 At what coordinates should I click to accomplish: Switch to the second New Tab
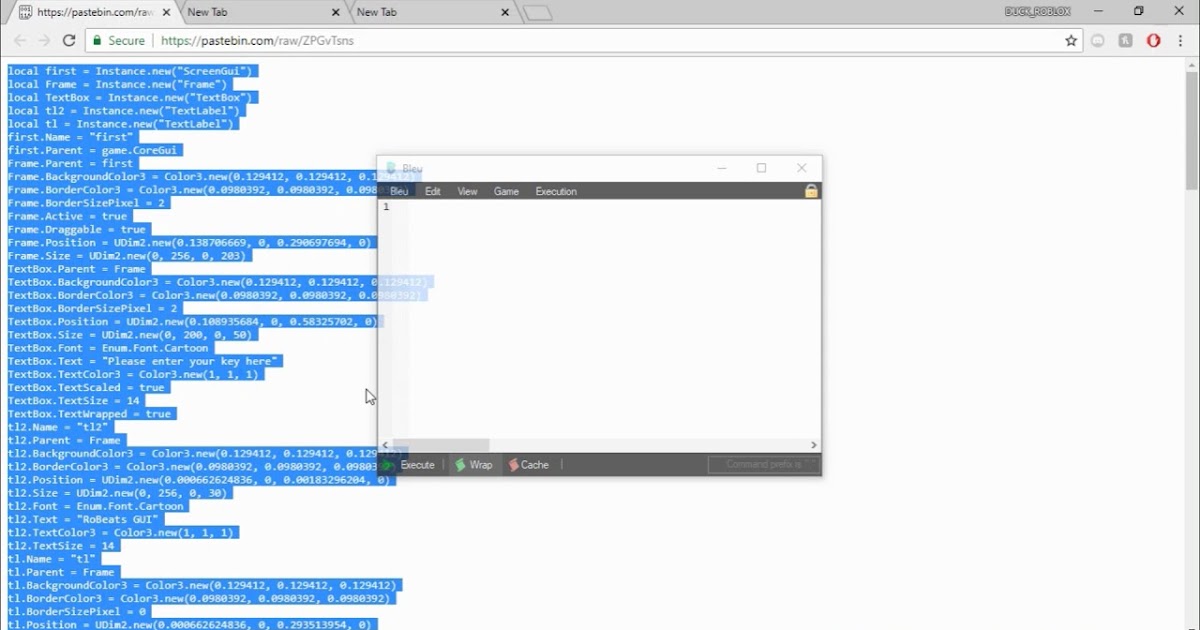430,13
